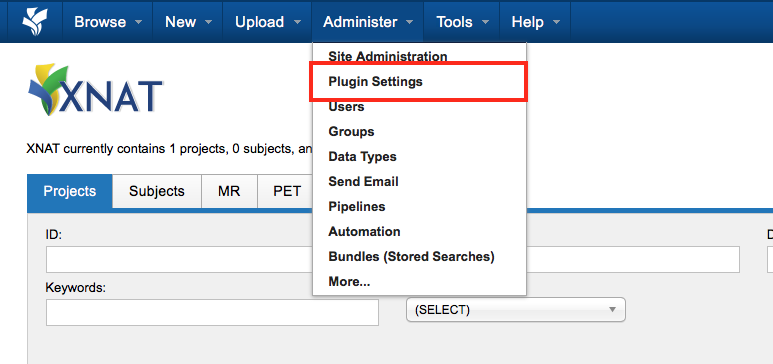This screenshot has width=773, height=364.
Task: Open the Browse menu
Action: click(x=107, y=22)
